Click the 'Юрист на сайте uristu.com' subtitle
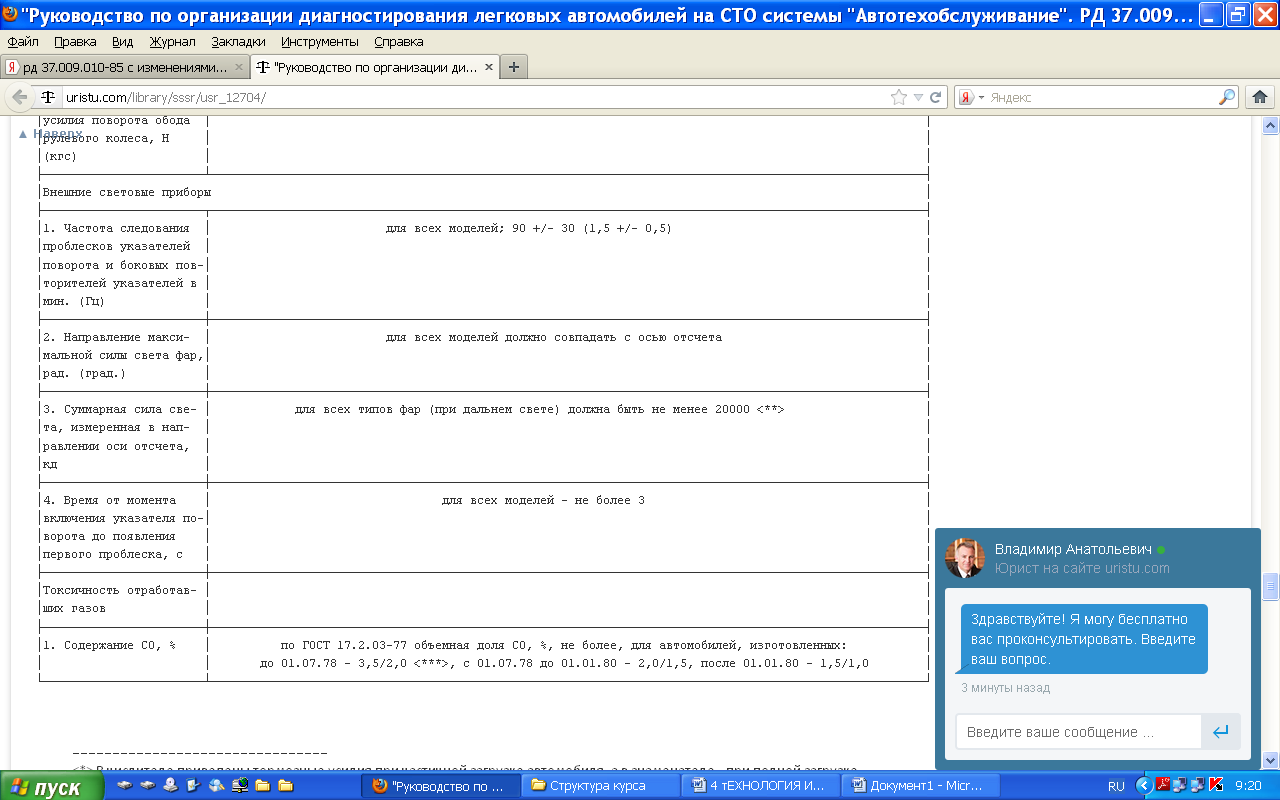 coord(1082,568)
